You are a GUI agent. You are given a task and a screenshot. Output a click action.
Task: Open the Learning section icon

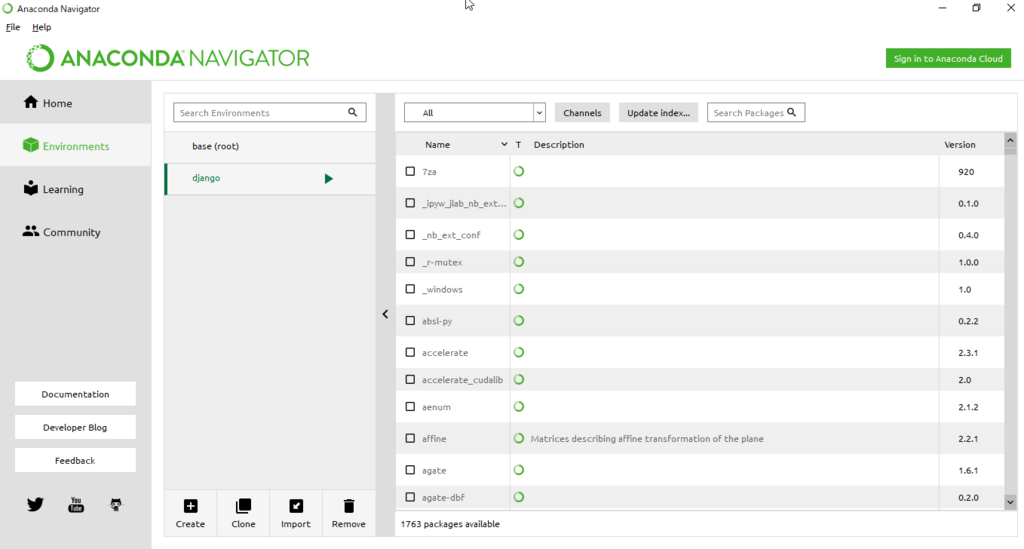(x=31, y=188)
